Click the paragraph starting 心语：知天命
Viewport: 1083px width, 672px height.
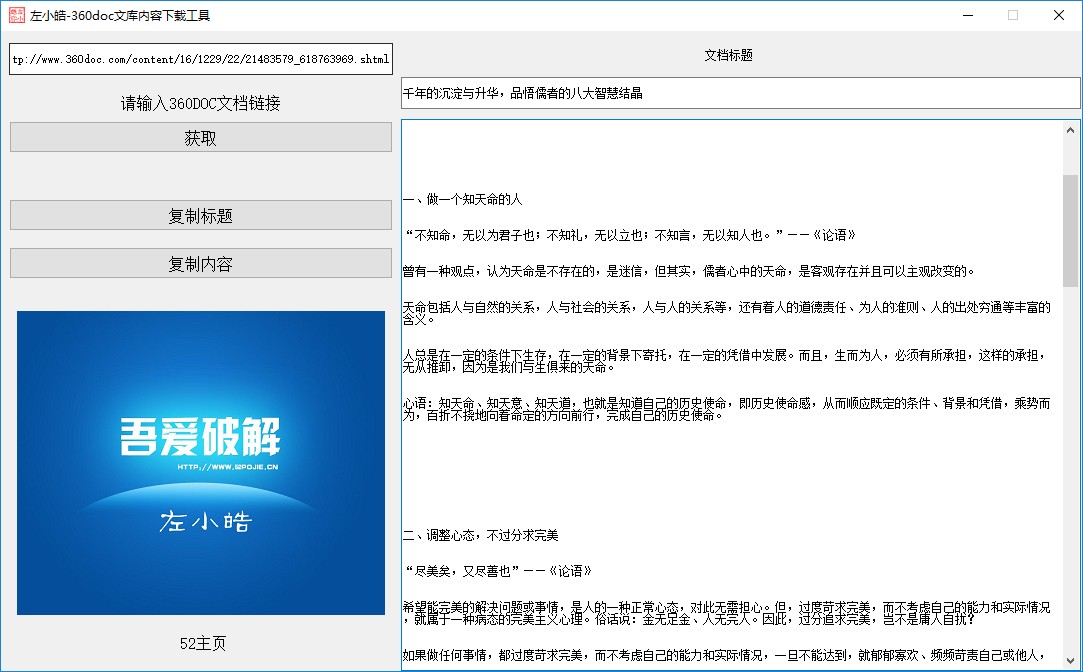[727, 409]
